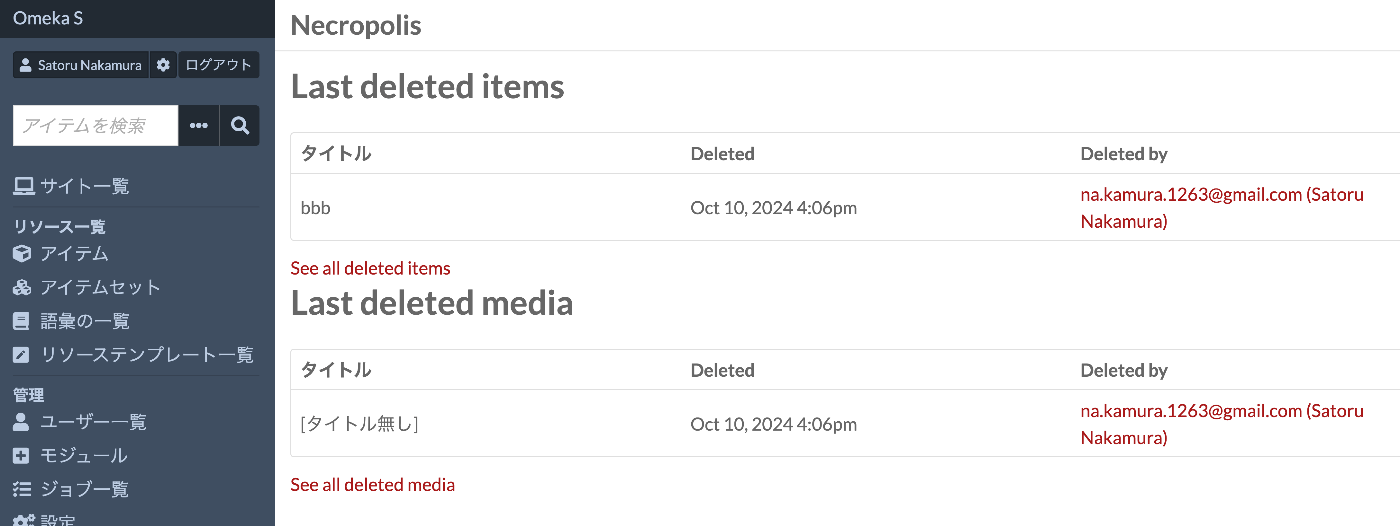Open advanced search ellipsis button

[199, 126]
